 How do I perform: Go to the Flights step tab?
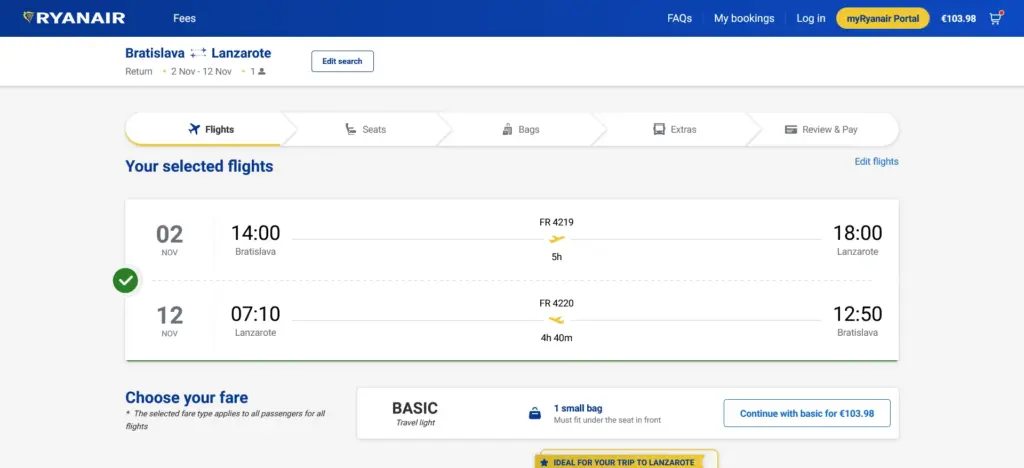[204, 129]
